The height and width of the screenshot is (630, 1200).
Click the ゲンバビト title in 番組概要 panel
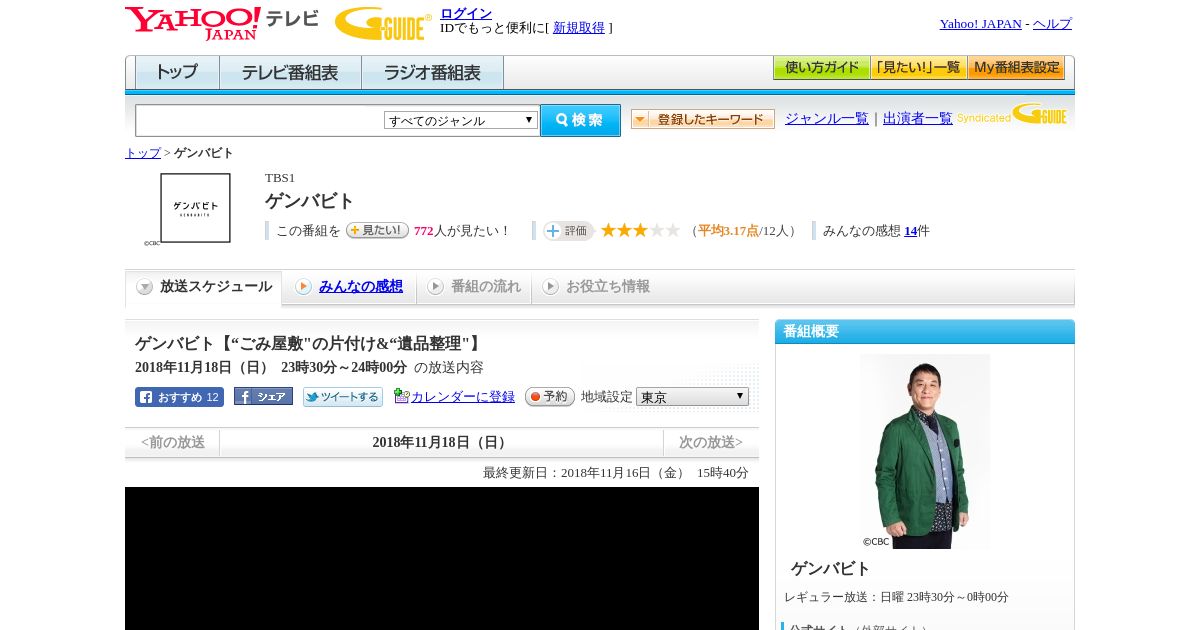click(x=831, y=568)
